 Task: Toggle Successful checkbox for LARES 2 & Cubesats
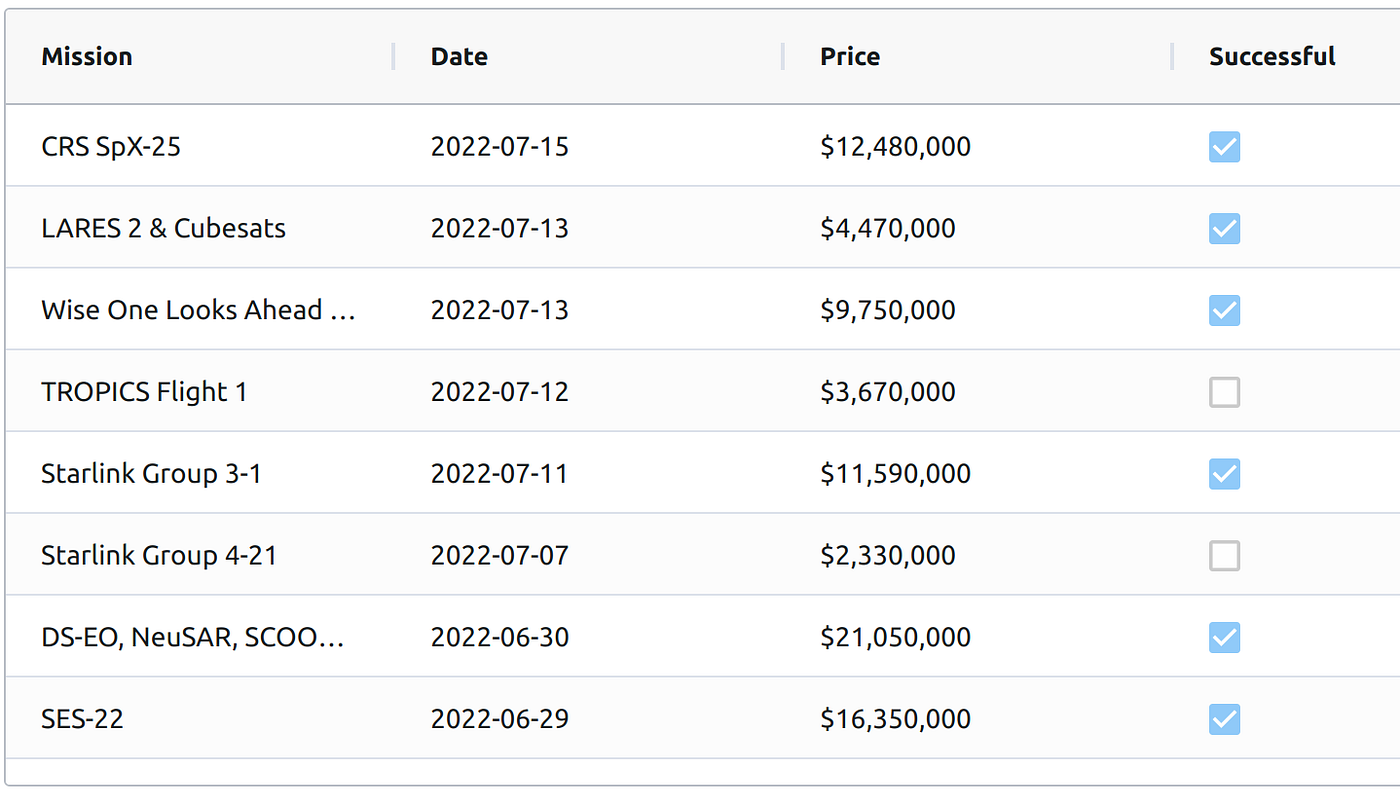point(1224,229)
